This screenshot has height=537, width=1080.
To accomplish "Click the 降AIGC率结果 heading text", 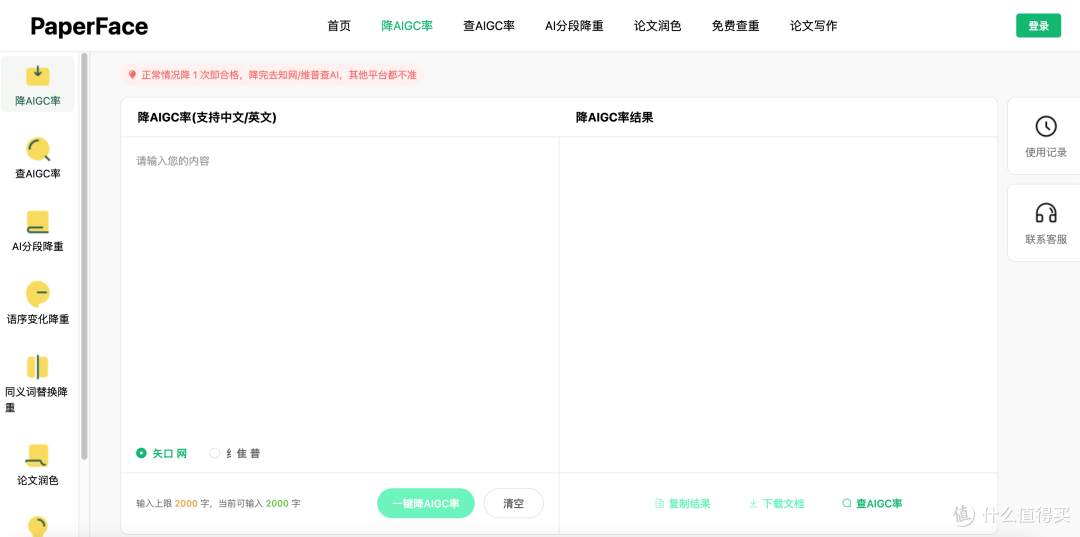I will coord(614,118).
